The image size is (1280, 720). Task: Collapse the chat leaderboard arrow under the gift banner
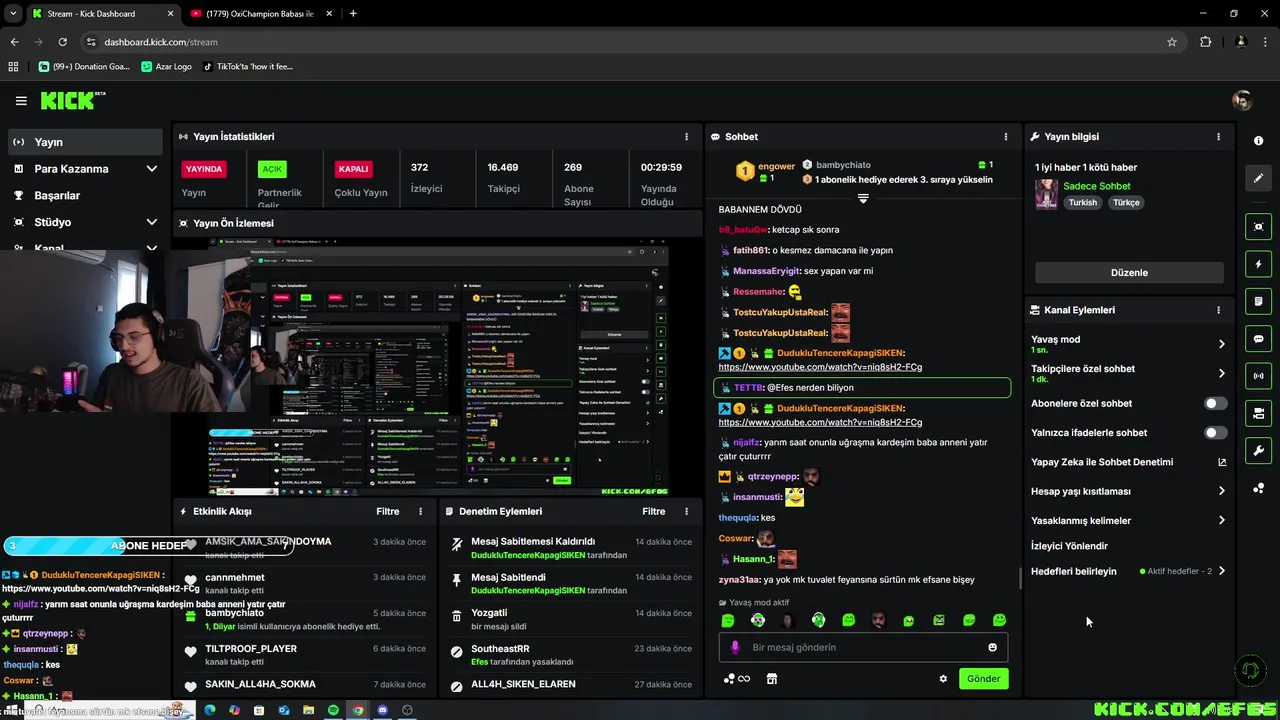point(863,198)
